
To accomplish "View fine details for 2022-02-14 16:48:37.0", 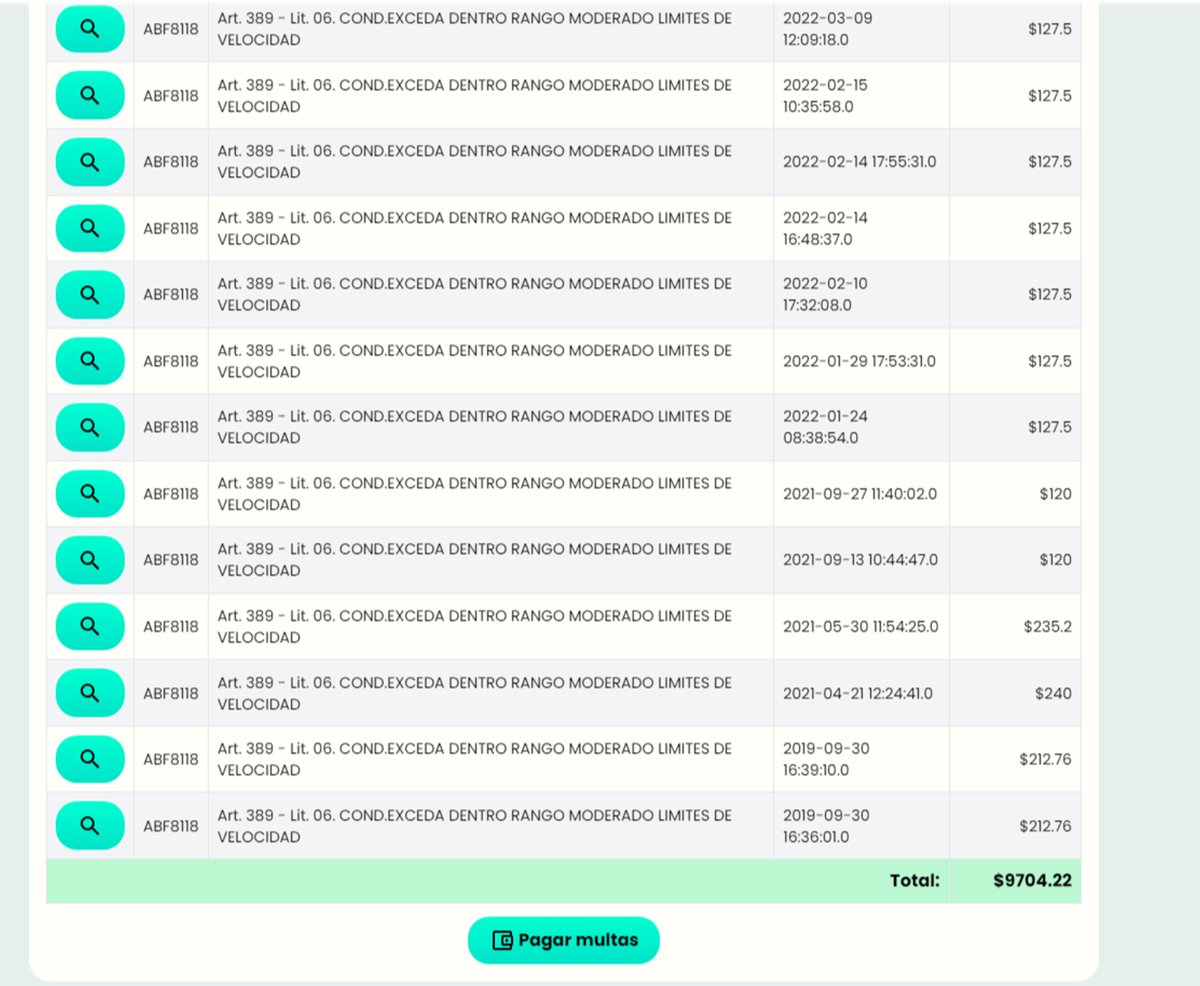I will (90, 228).
